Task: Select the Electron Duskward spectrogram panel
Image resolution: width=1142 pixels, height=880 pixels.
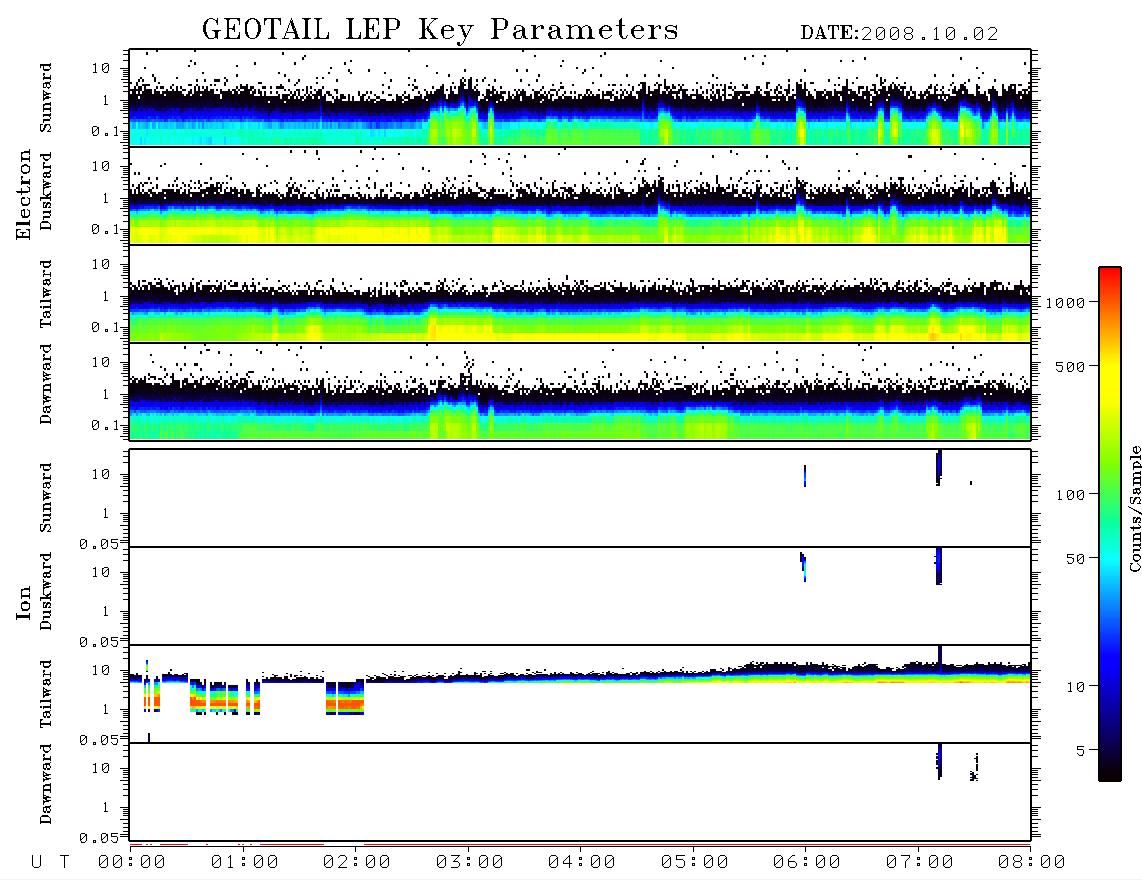Action: (580, 195)
